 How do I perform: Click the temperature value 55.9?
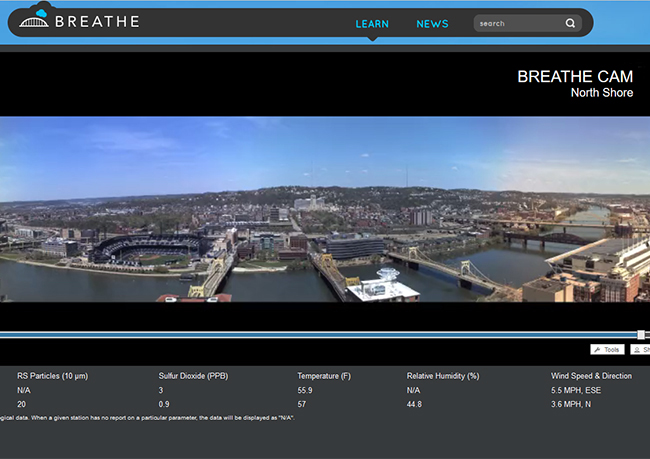(x=305, y=390)
